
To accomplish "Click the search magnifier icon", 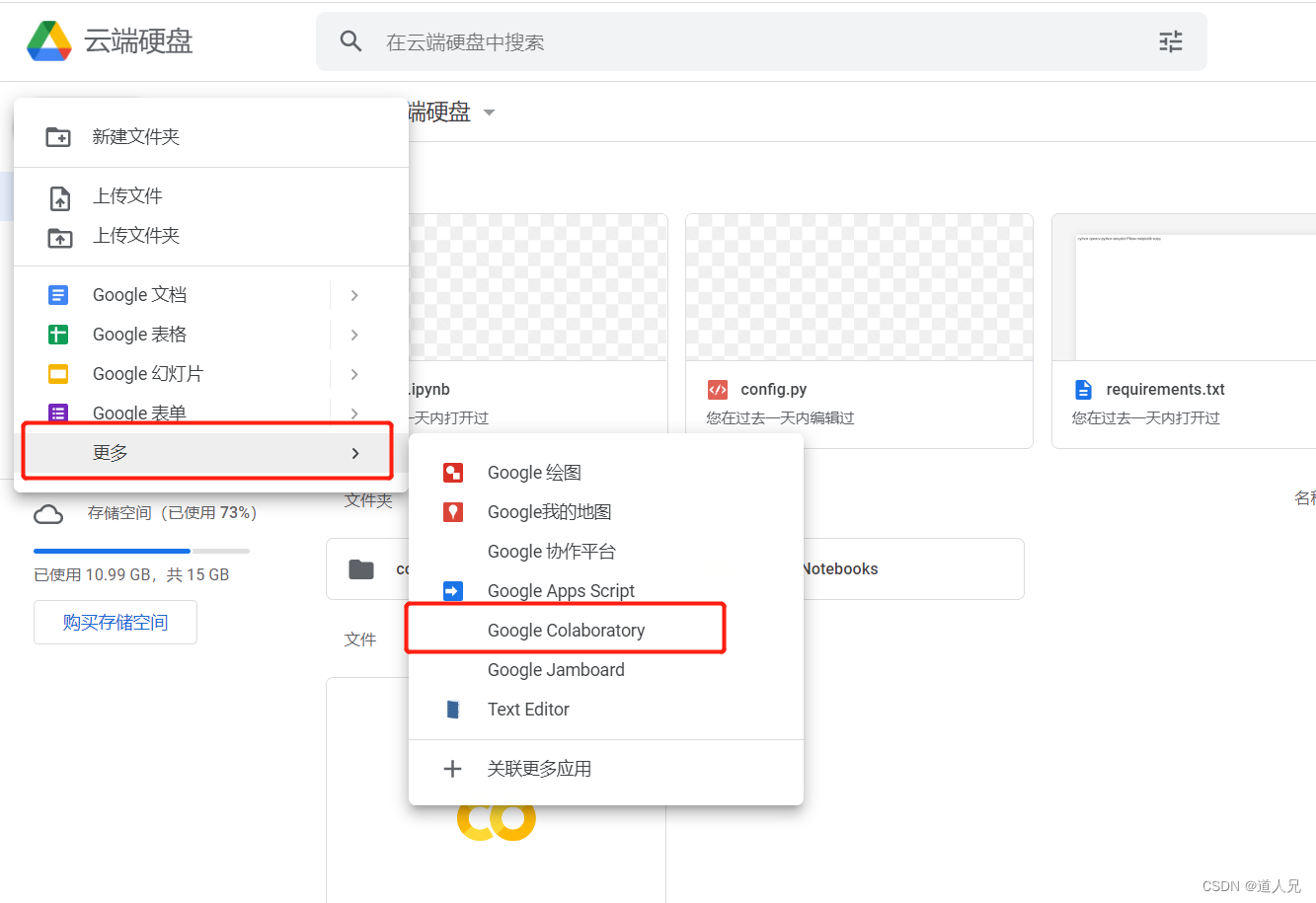I will [350, 41].
